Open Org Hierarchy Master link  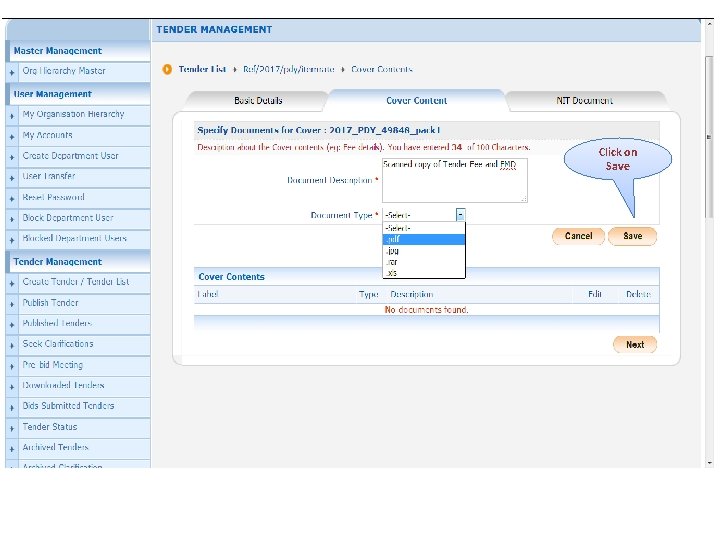point(64,71)
